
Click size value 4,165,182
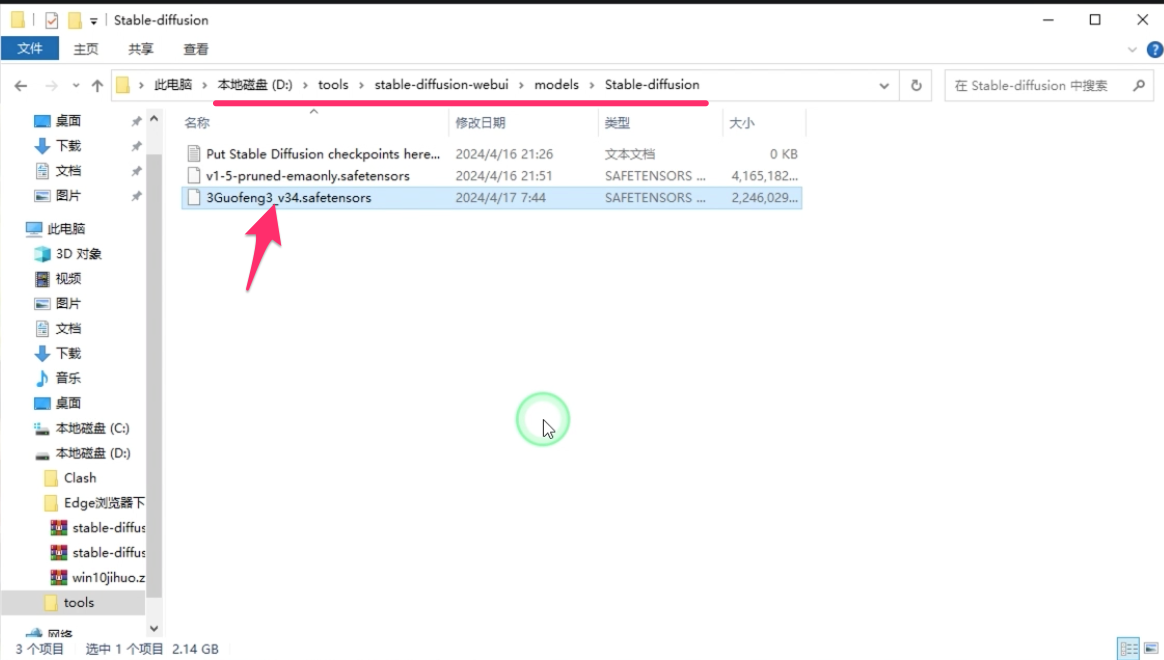point(765,176)
